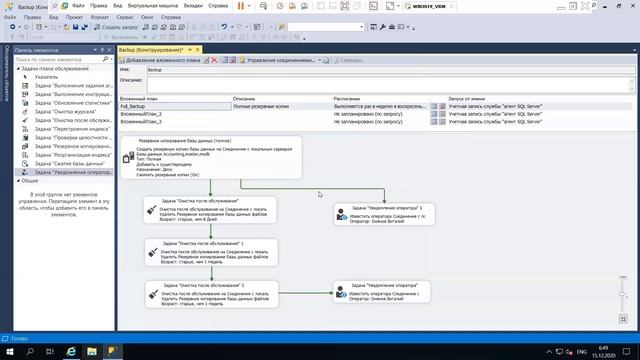Open the Окно menu
Screen dimensions: 640x360
(147, 17)
